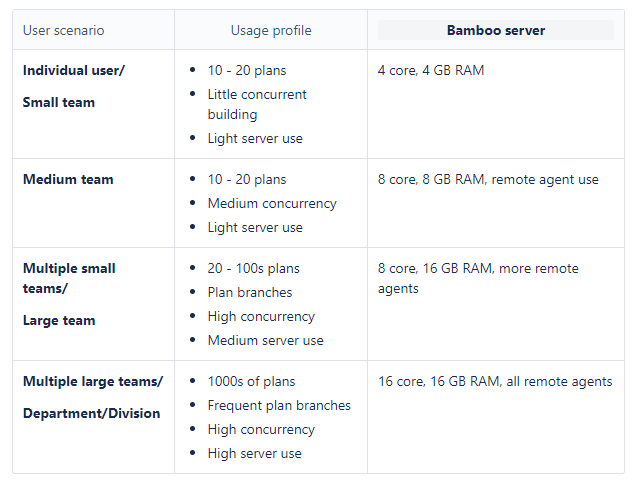Select "16 core, 16 GB RAM, all remote agents"
This screenshot has width=635, height=481.
pyautogui.click(x=495, y=382)
